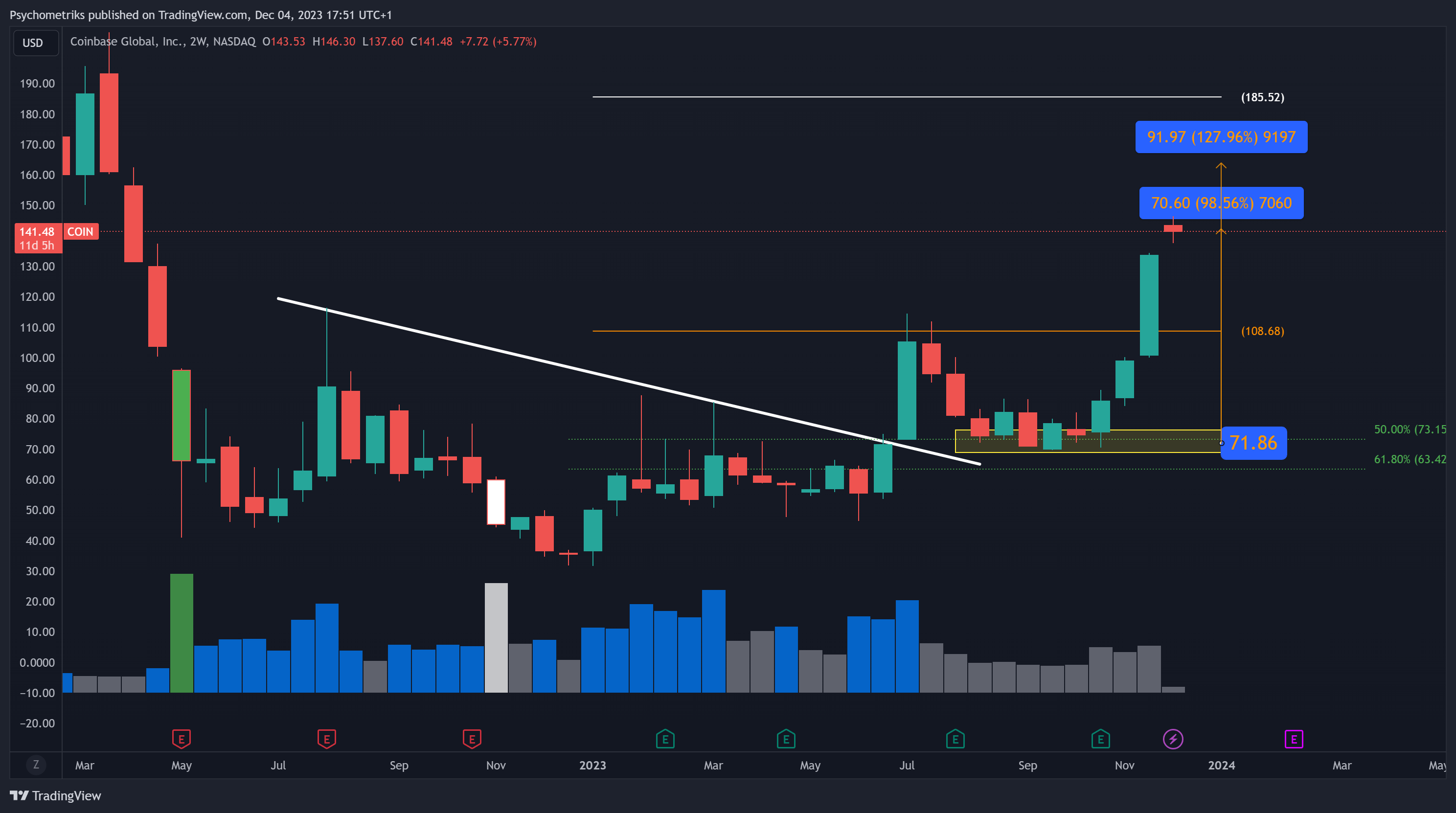Click the 11d 5h countdown label
Image resolution: width=1456 pixels, height=813 pixels.
[x=37, y=245]
